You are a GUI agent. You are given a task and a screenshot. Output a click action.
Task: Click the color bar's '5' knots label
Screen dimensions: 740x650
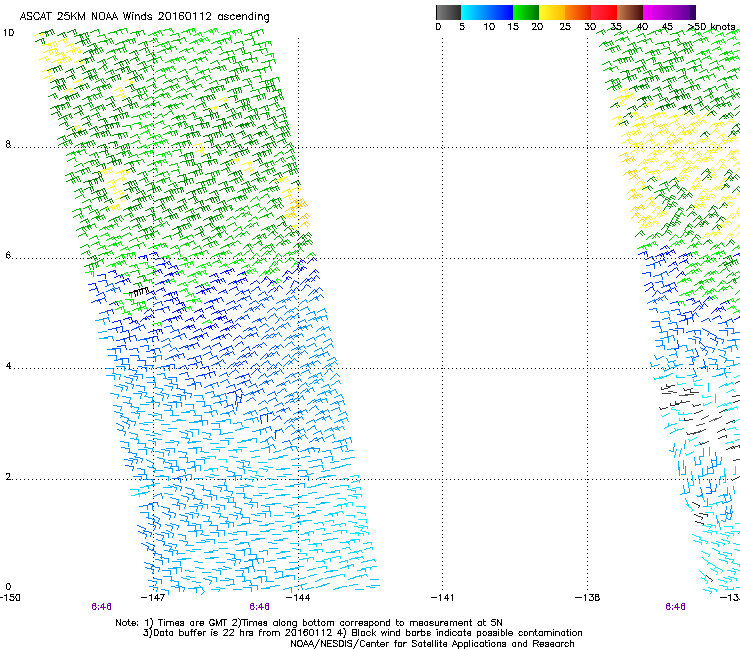tap(462, 27)
